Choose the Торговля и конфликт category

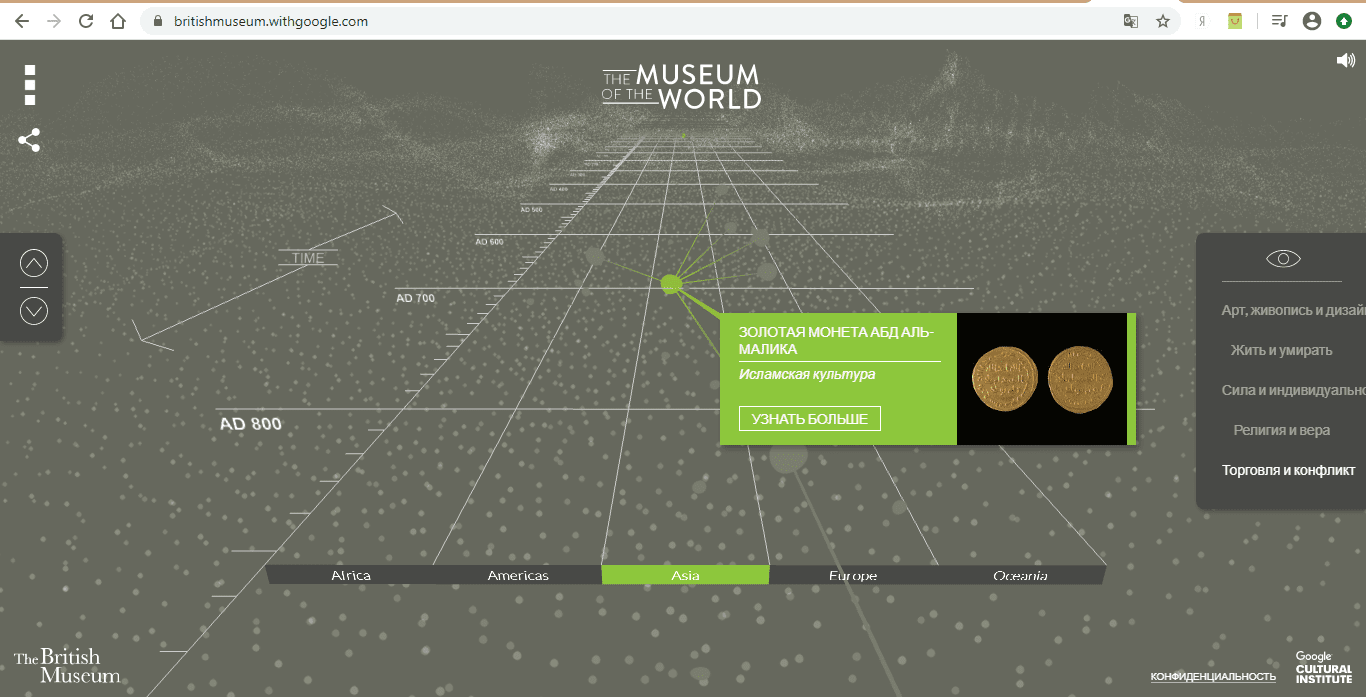click(x=1288, y=470)
